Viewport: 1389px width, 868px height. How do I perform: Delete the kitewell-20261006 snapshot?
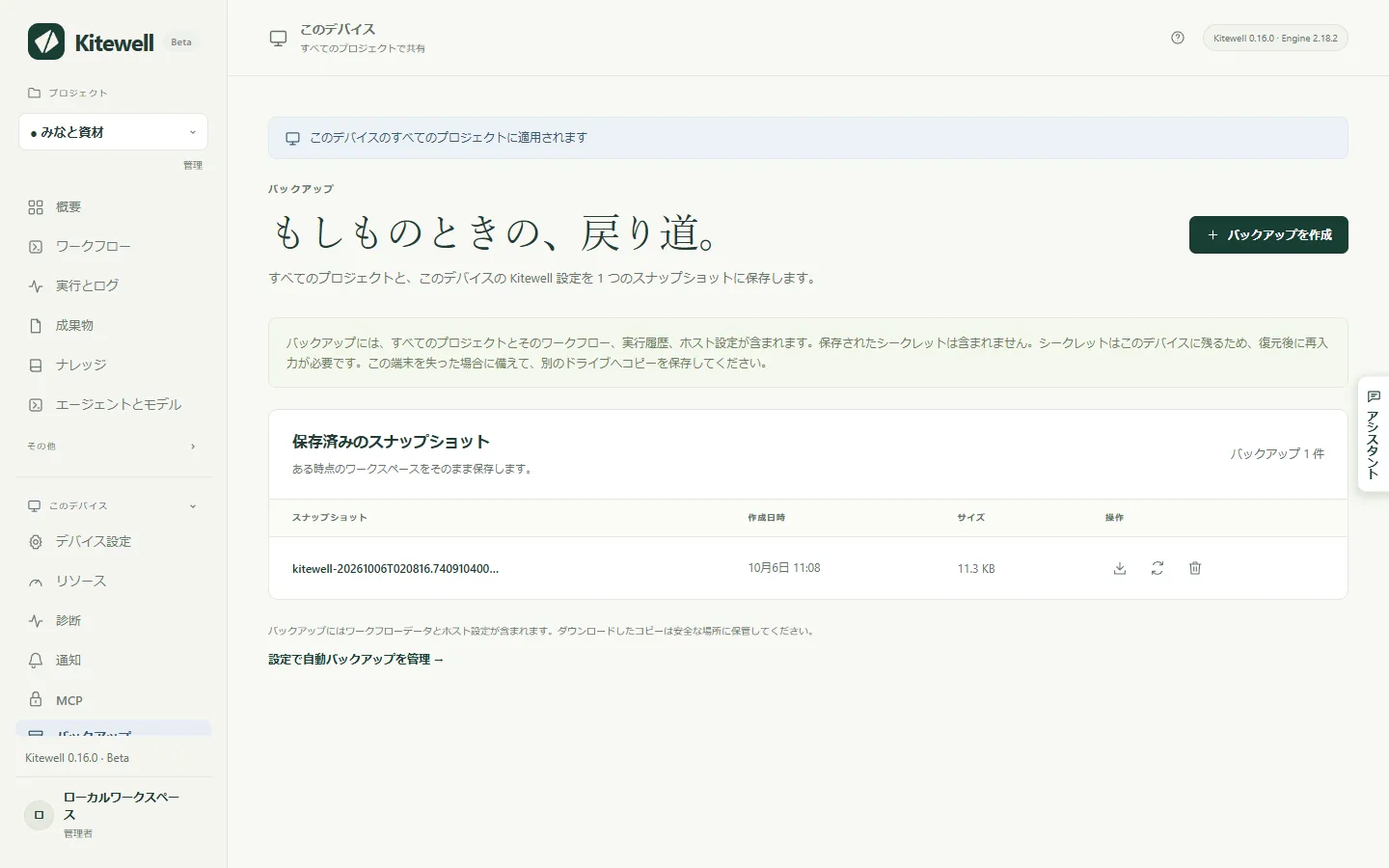[x=1195, y=568]
